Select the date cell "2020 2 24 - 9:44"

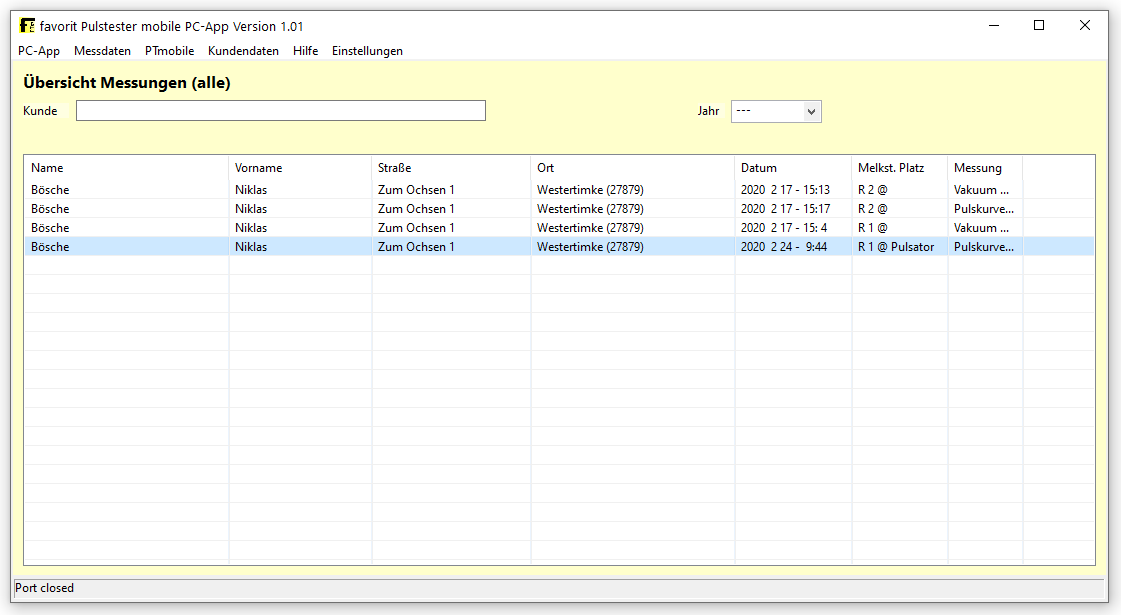(x=784, y=247)
